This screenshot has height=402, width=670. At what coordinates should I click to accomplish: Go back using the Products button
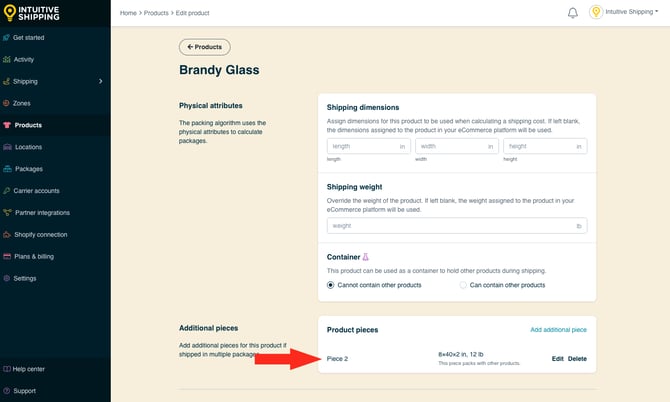point(205,47)
